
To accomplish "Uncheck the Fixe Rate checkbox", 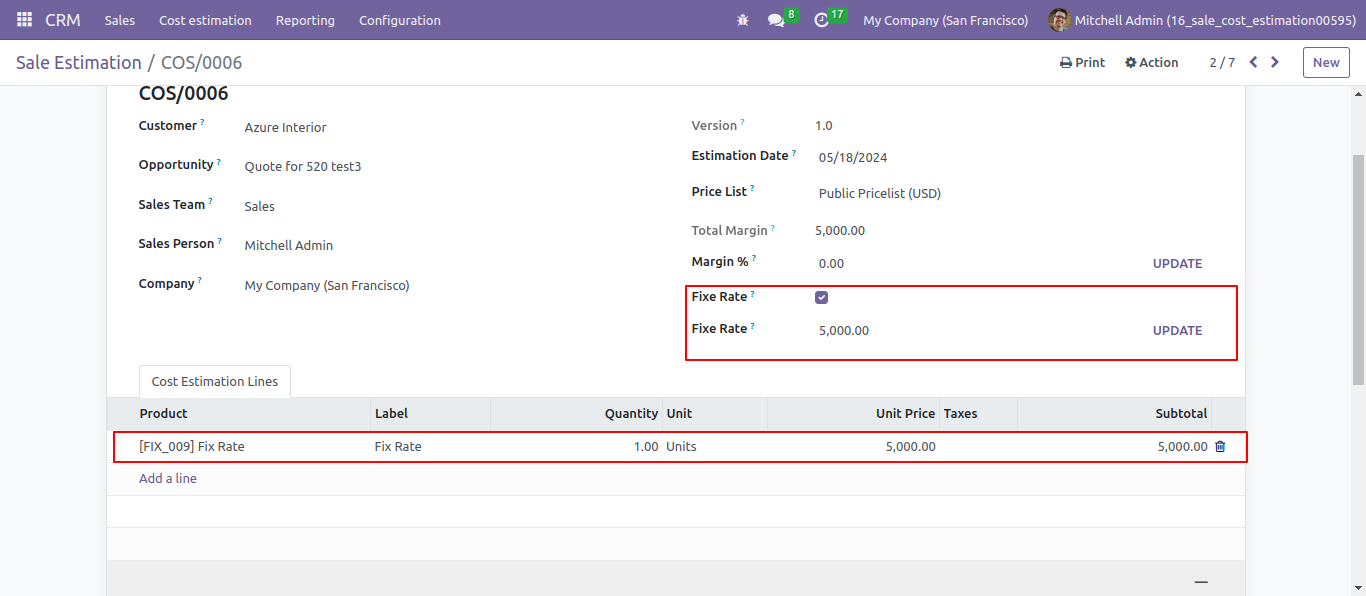I will [822, 297].
